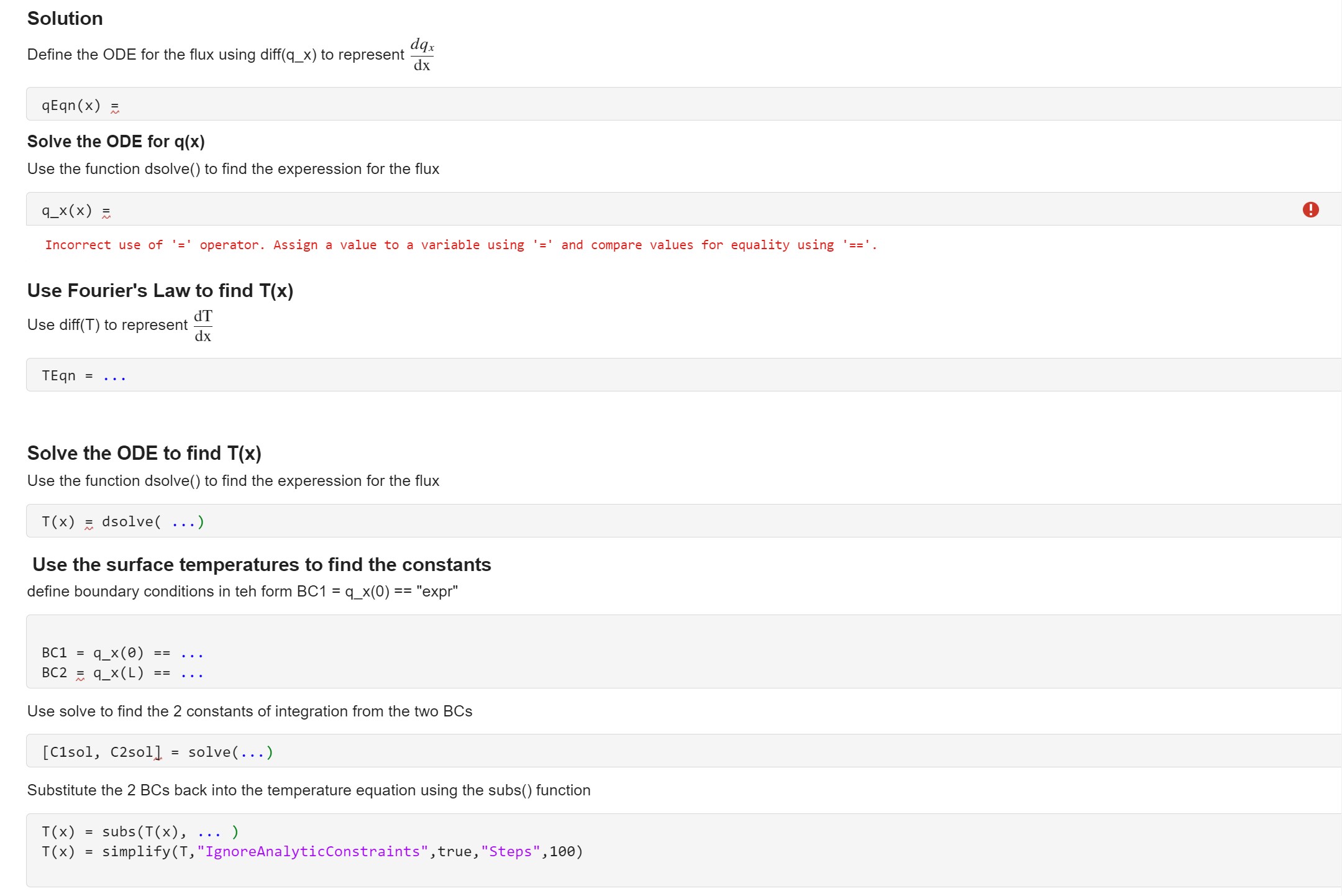This screenshot has height=896, width=1342.
Task: Click the '...' inside the subs(T(x)) call
Action: point(210,831)
